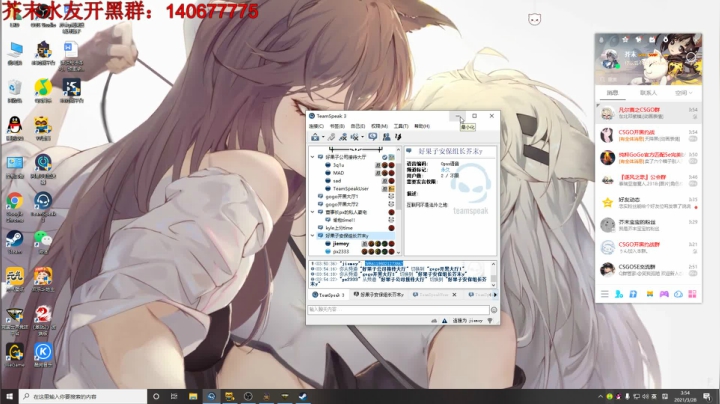This screenshot has height=404, width=720.
Task: Click the Windows Start button
Action: coord(9,396)
